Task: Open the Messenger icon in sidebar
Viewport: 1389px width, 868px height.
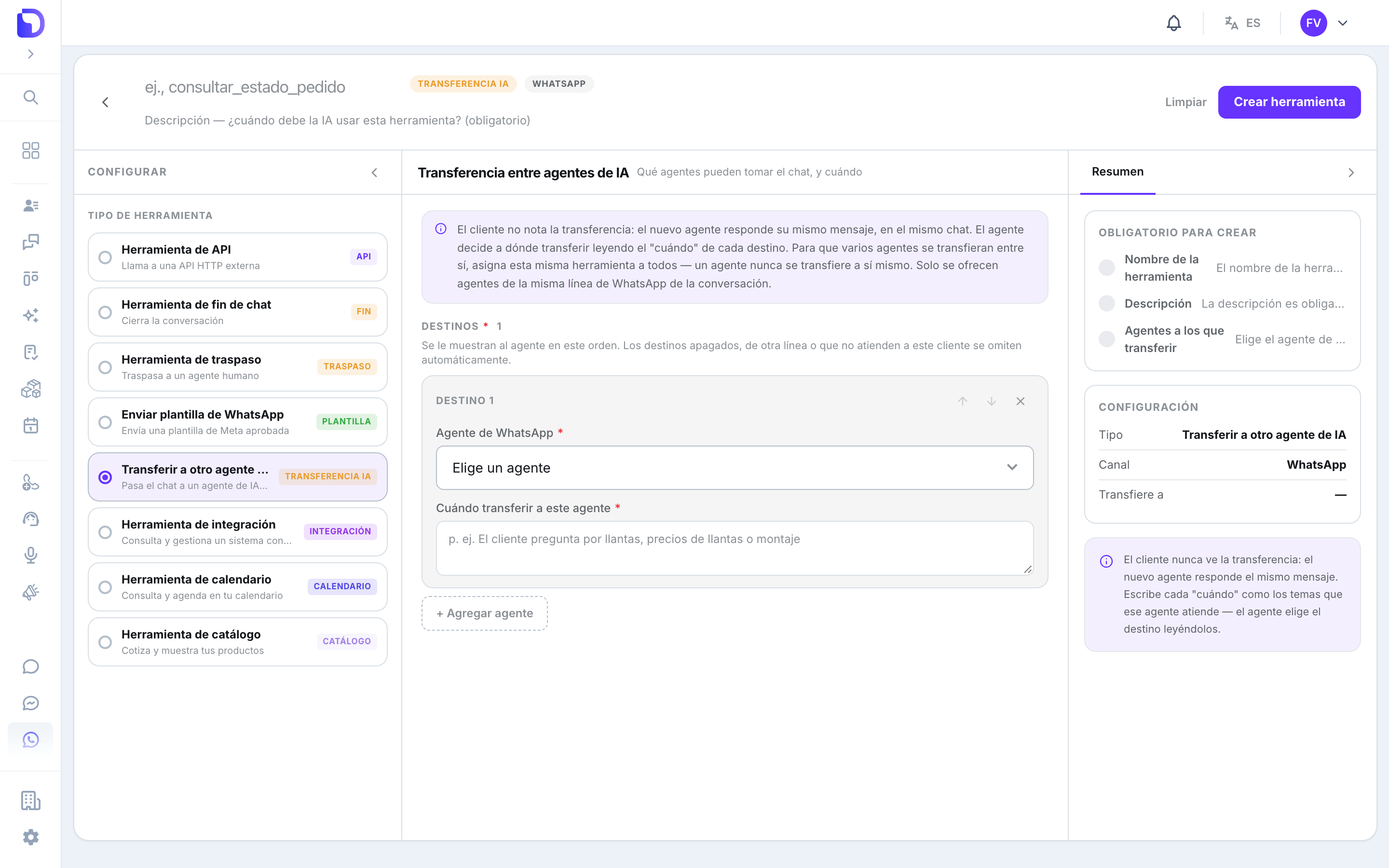Action: [30, 703]
